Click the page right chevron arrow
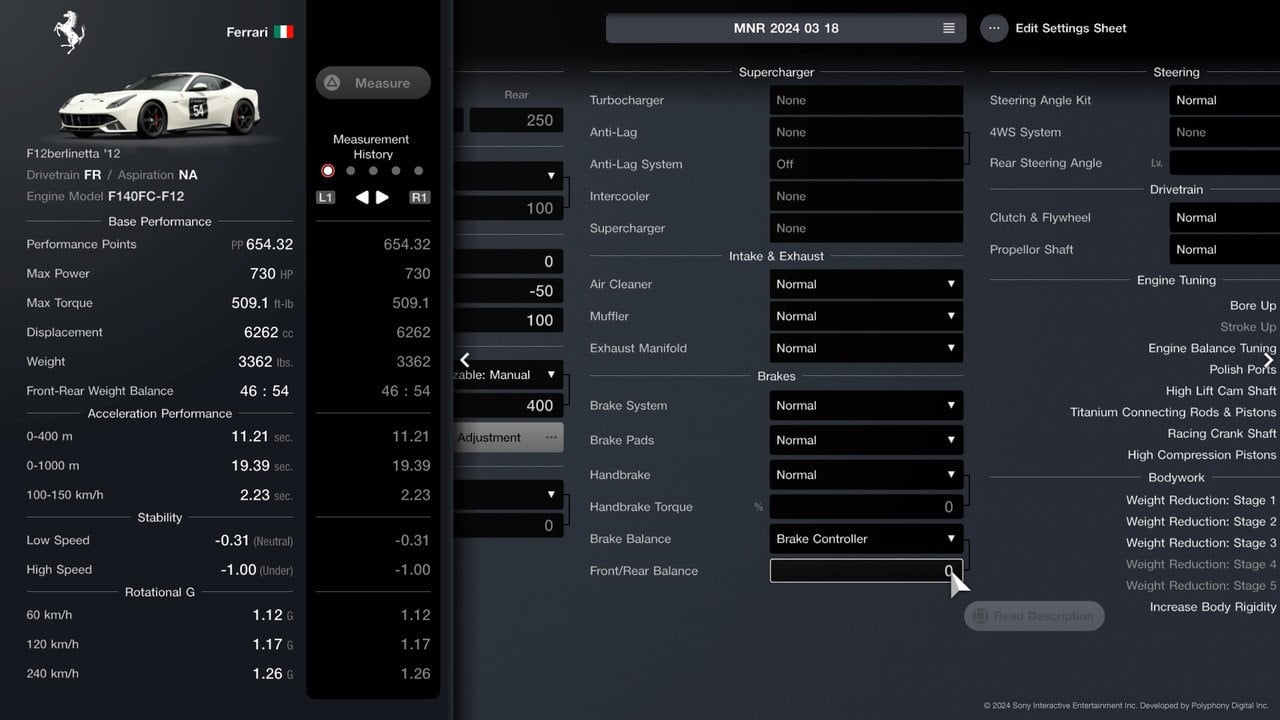This screenshot has width=1280, height=720. 1268,360
